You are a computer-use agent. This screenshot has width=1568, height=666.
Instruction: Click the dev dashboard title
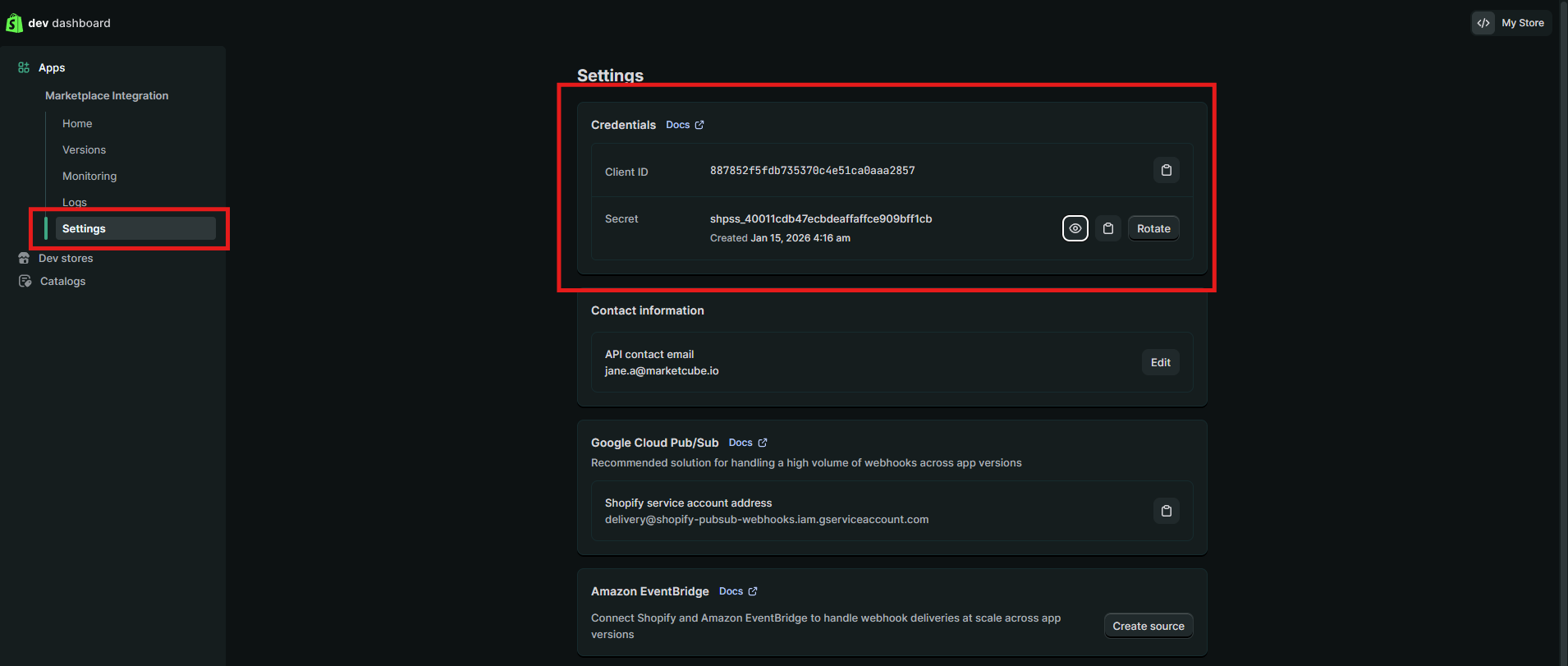[69, 23]
